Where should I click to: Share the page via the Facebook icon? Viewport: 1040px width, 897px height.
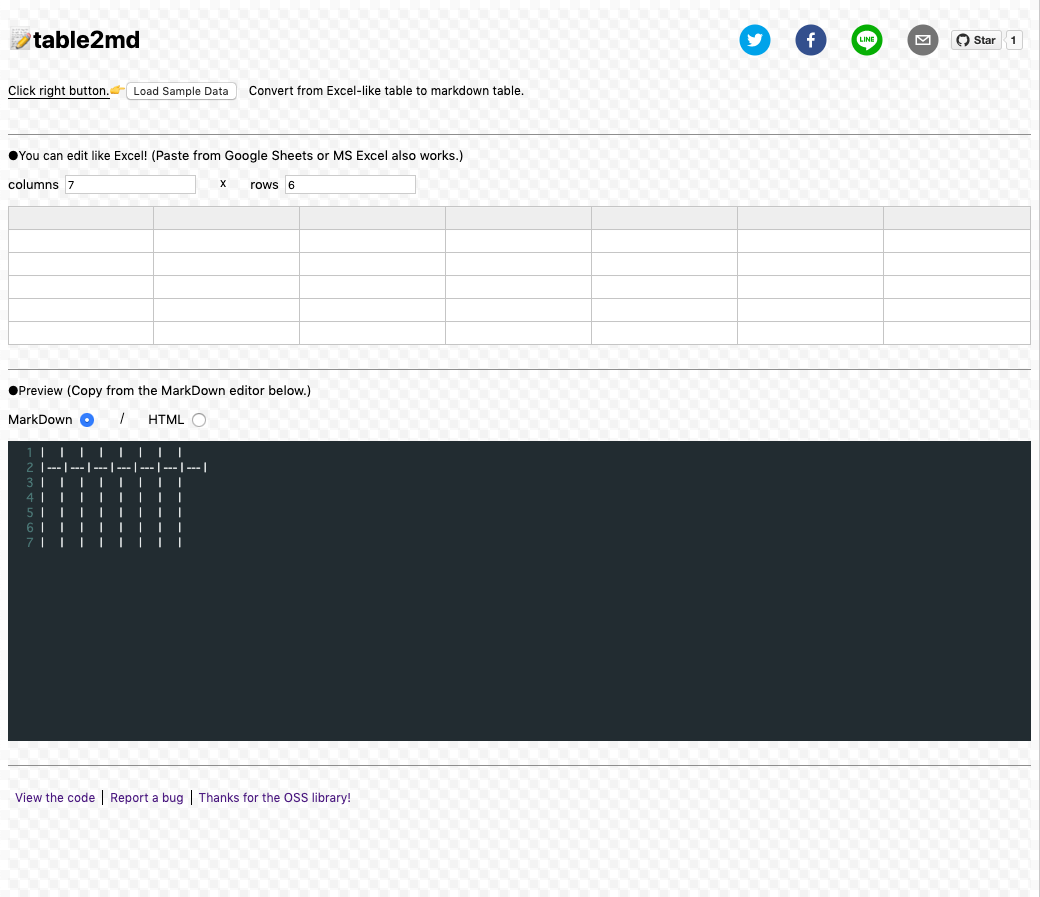coord(811,40)
